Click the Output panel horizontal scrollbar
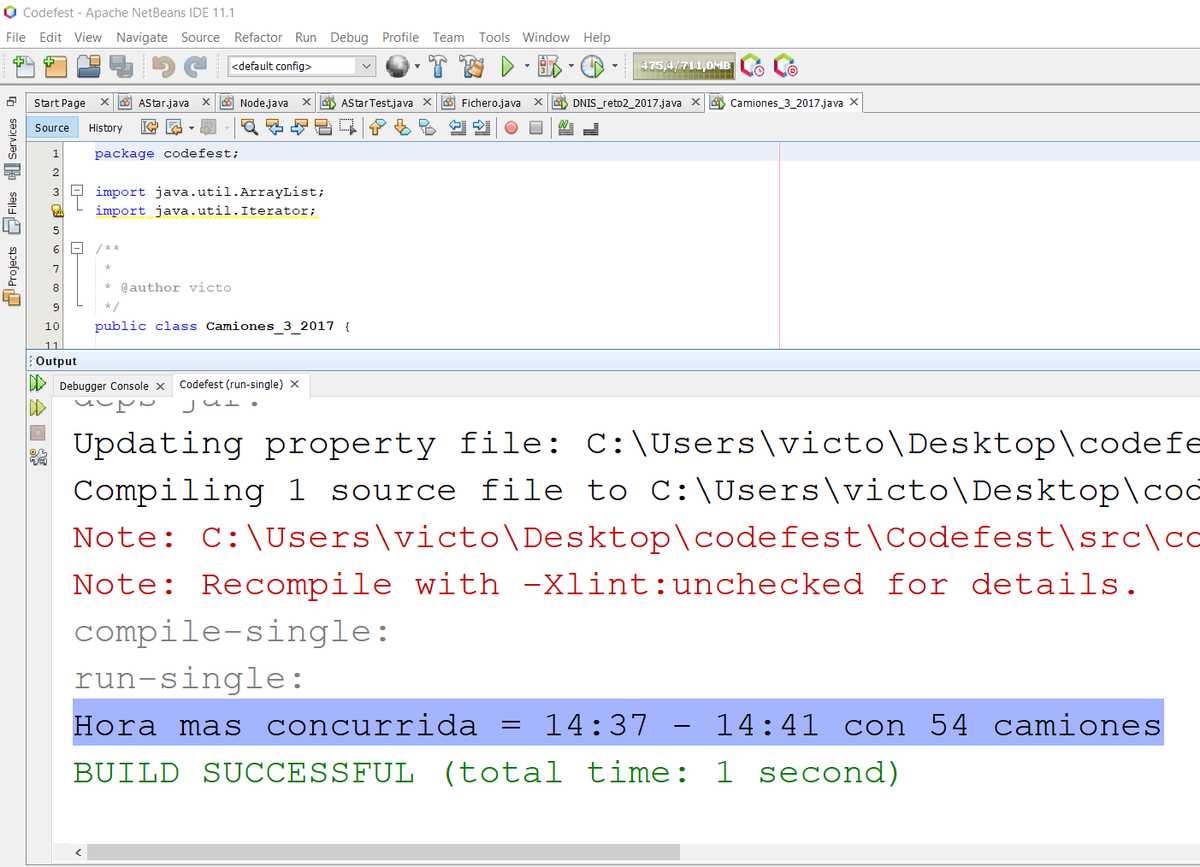The image size is (1200, 867). click(384, 852)
